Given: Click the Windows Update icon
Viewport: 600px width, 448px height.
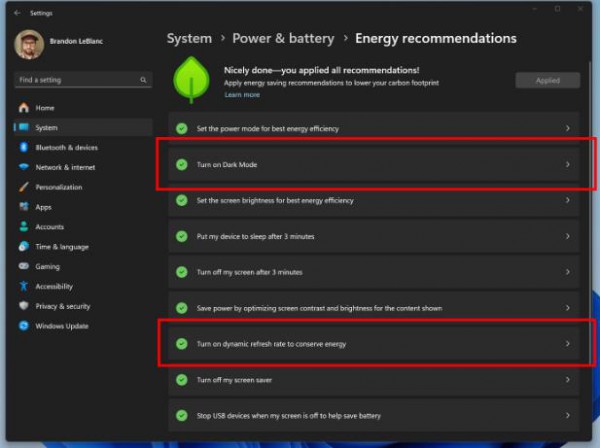Looking at the screenshot, I should [x=24, y=326].
